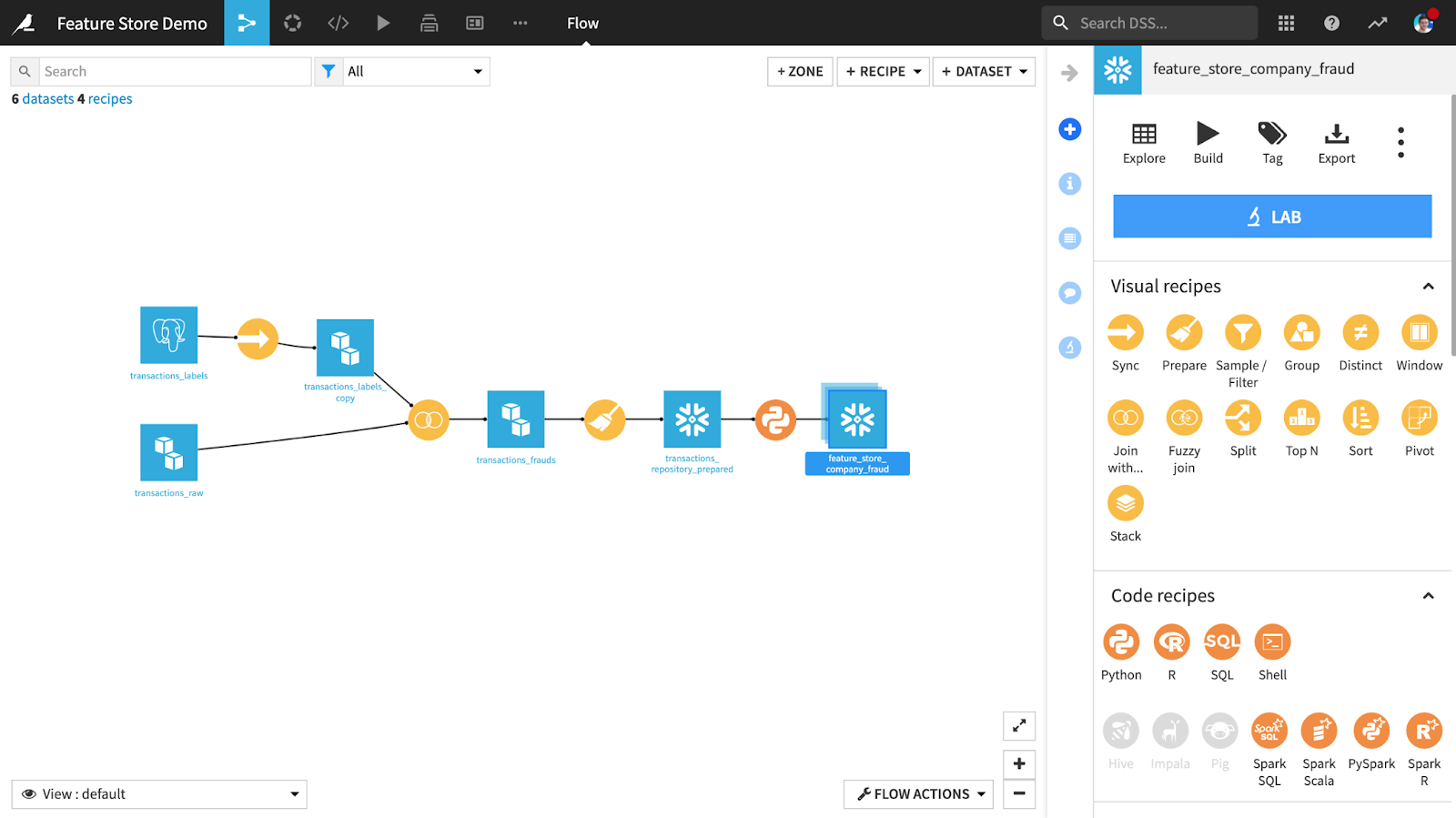The image size is (1456, 818).
Task: Open the applications grid icon
Action: pyautogui.click(x=1286, y=23)
